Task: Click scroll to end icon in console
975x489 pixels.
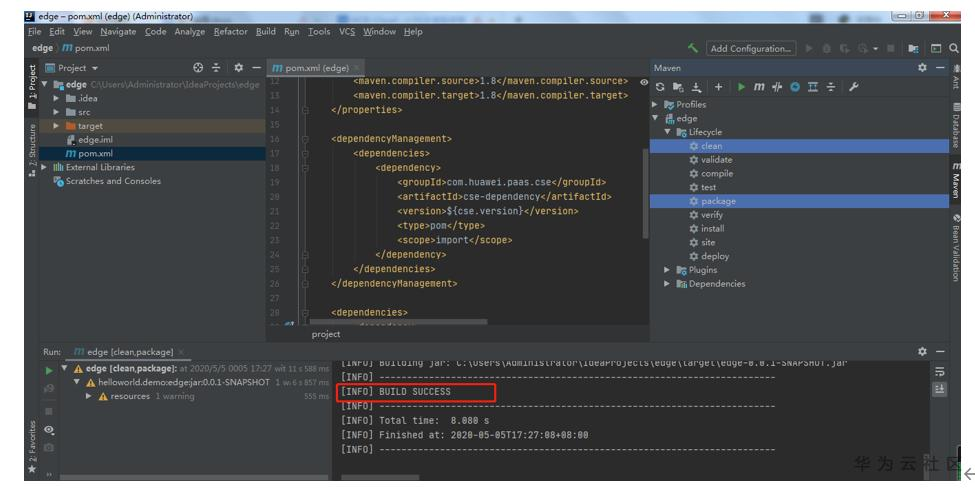Action: [940, 389]
